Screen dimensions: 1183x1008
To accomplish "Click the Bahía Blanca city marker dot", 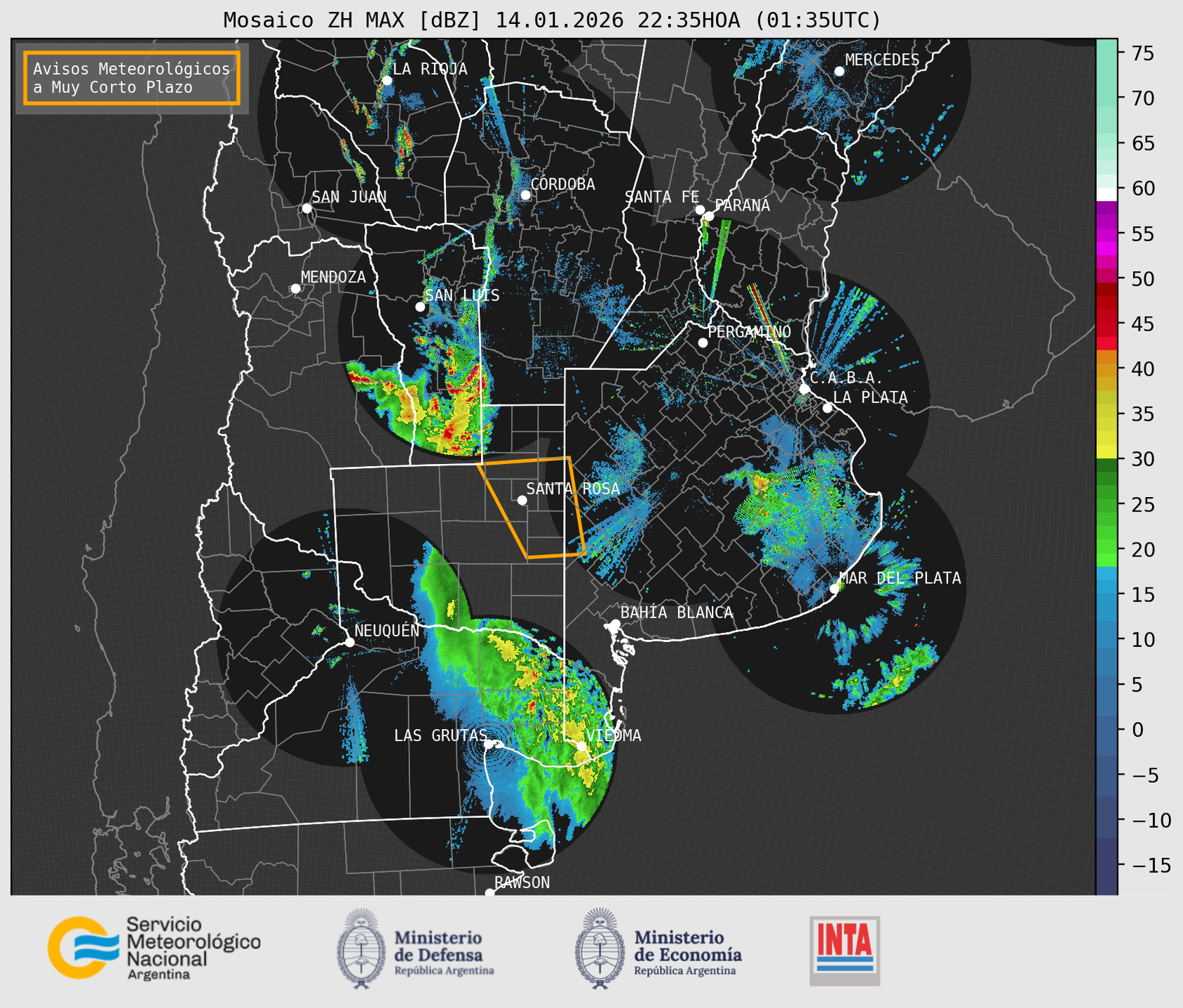I will (x=615, y=623).
